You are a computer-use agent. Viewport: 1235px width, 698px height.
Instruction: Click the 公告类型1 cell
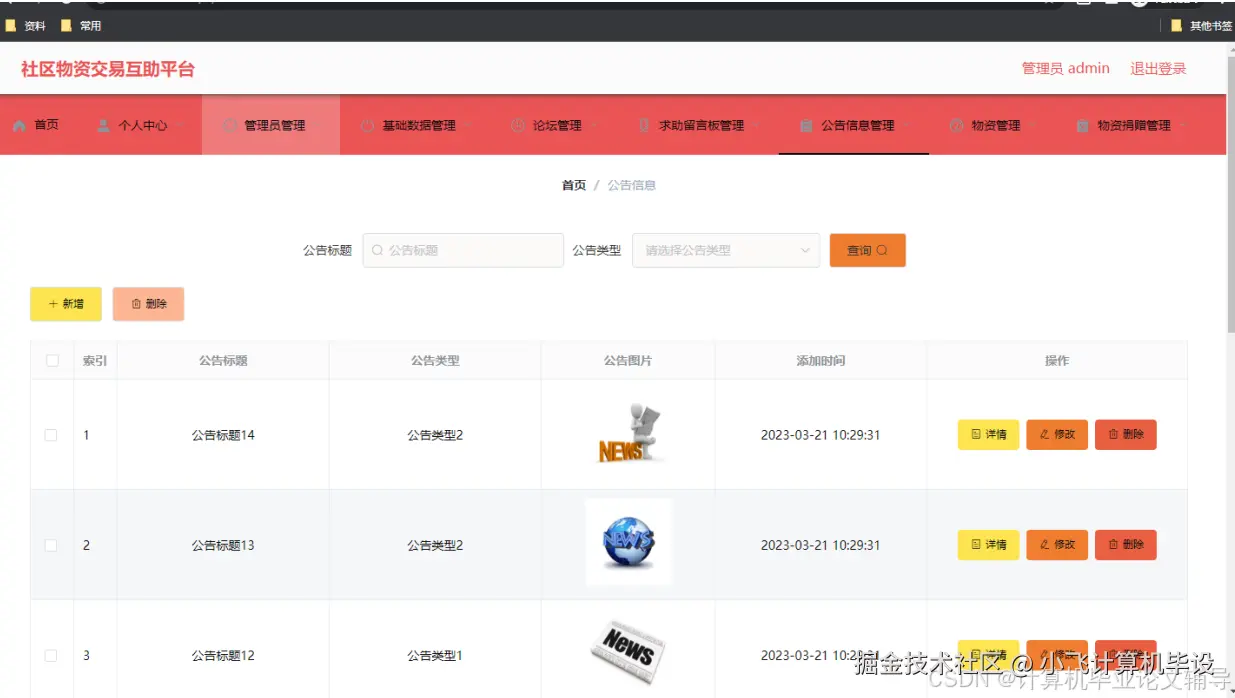tap(435, 656)
